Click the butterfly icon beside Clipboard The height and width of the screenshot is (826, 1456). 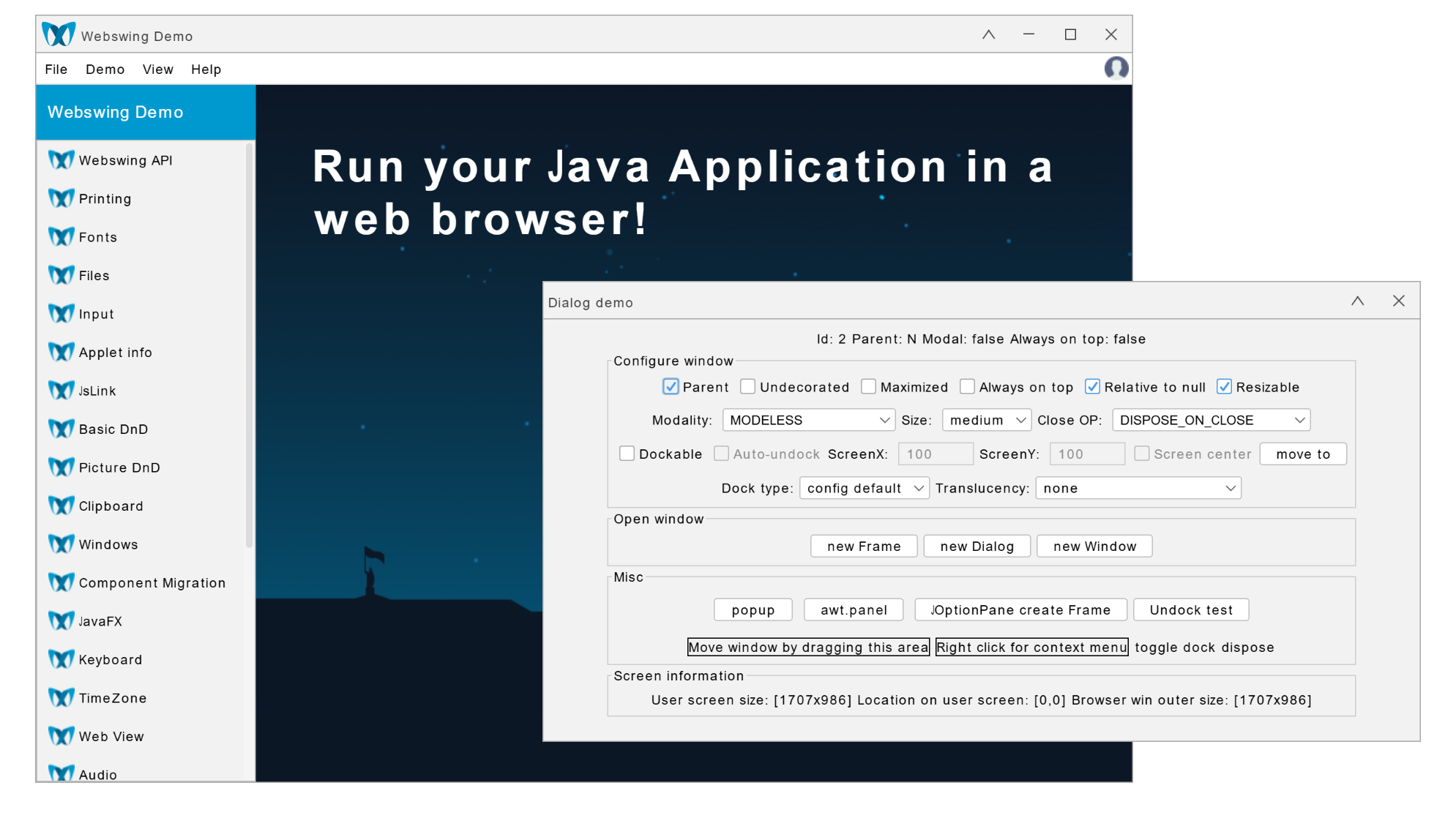(x=61, y=506)
